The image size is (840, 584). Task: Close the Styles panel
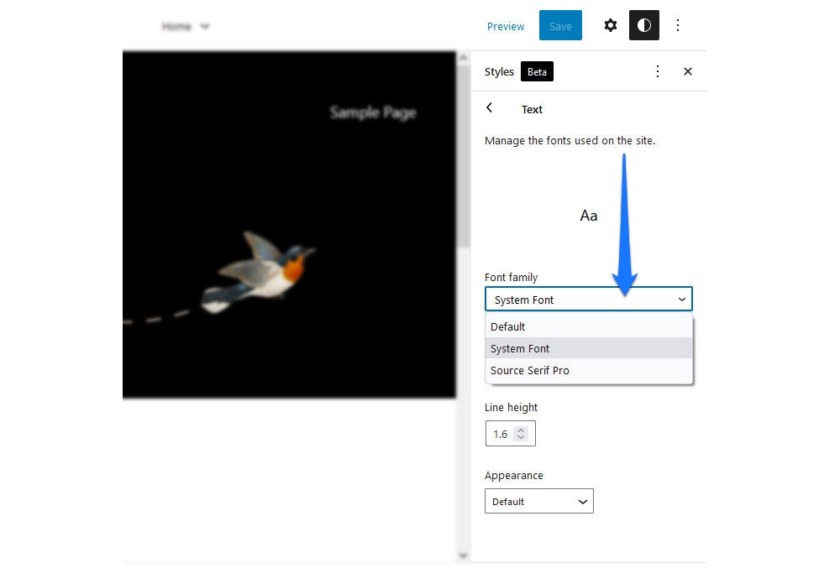pyautogui.click(x=688, y=71)
